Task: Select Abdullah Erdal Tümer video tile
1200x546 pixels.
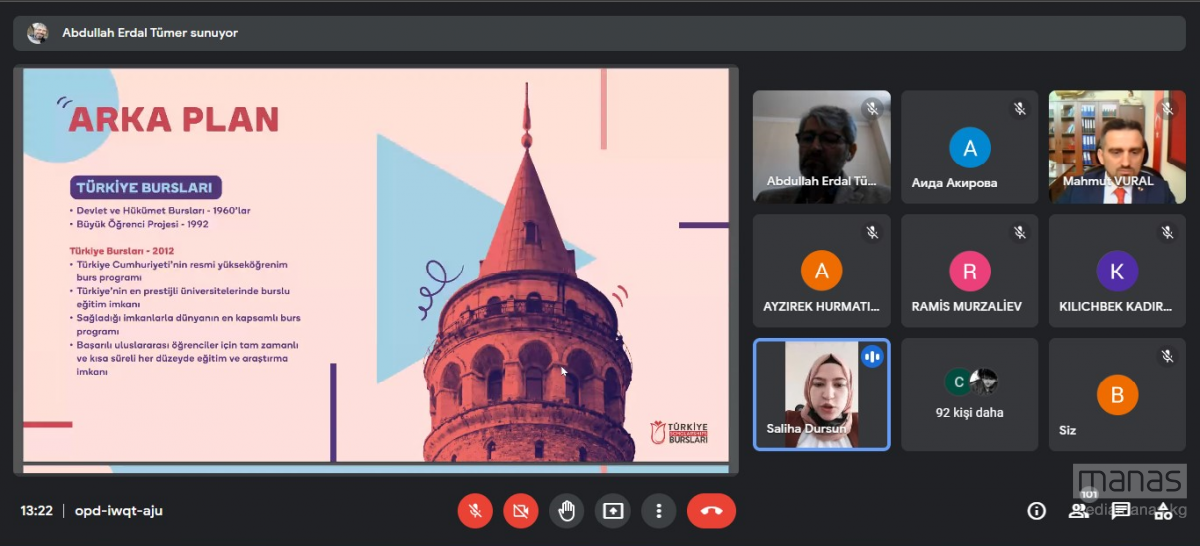Action: (822, 147)
